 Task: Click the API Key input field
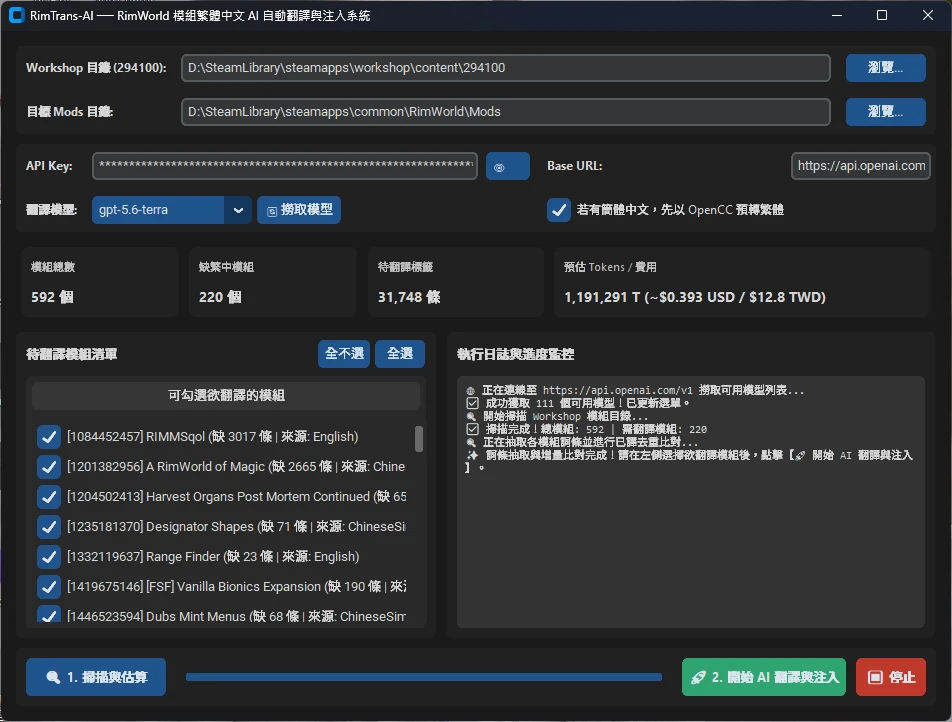[285, 166]
